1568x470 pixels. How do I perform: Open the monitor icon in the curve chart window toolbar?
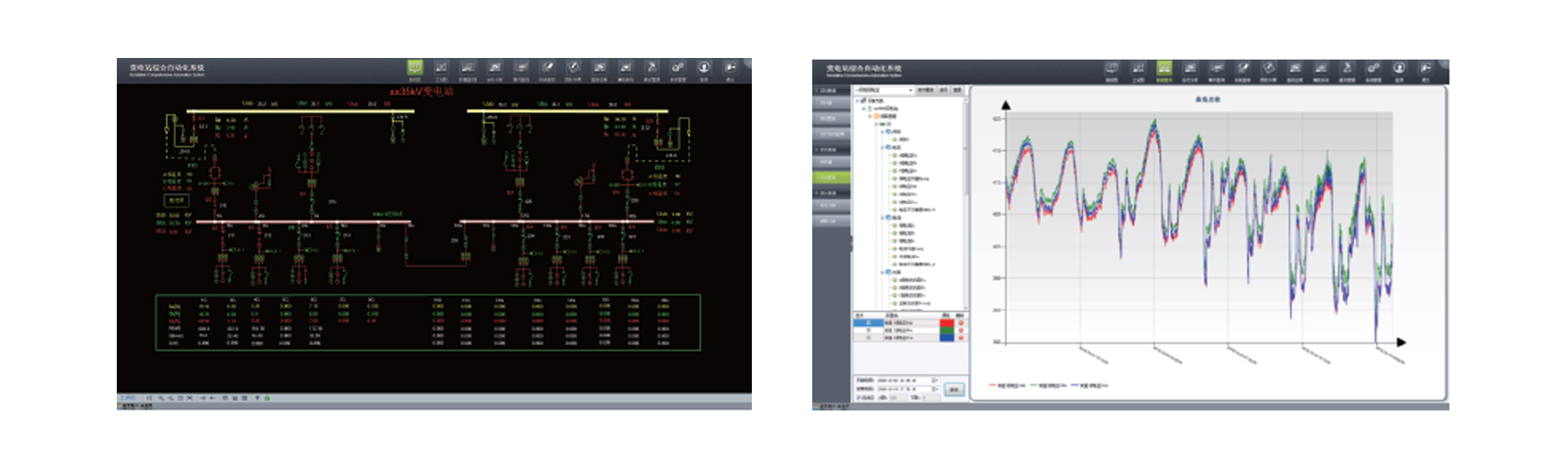pos(1112,68)
